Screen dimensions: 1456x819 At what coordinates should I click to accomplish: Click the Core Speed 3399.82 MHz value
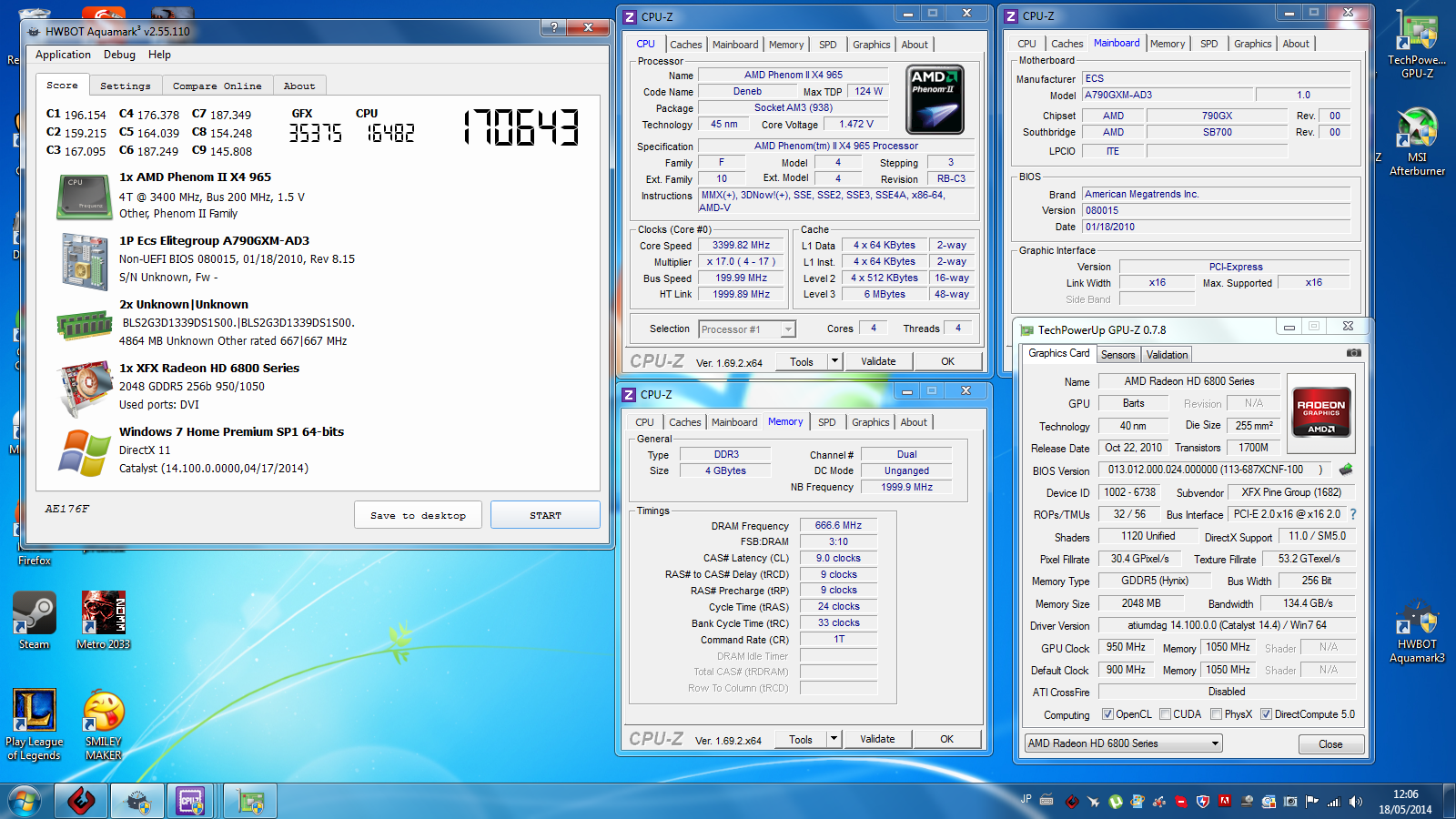[741, 246]
